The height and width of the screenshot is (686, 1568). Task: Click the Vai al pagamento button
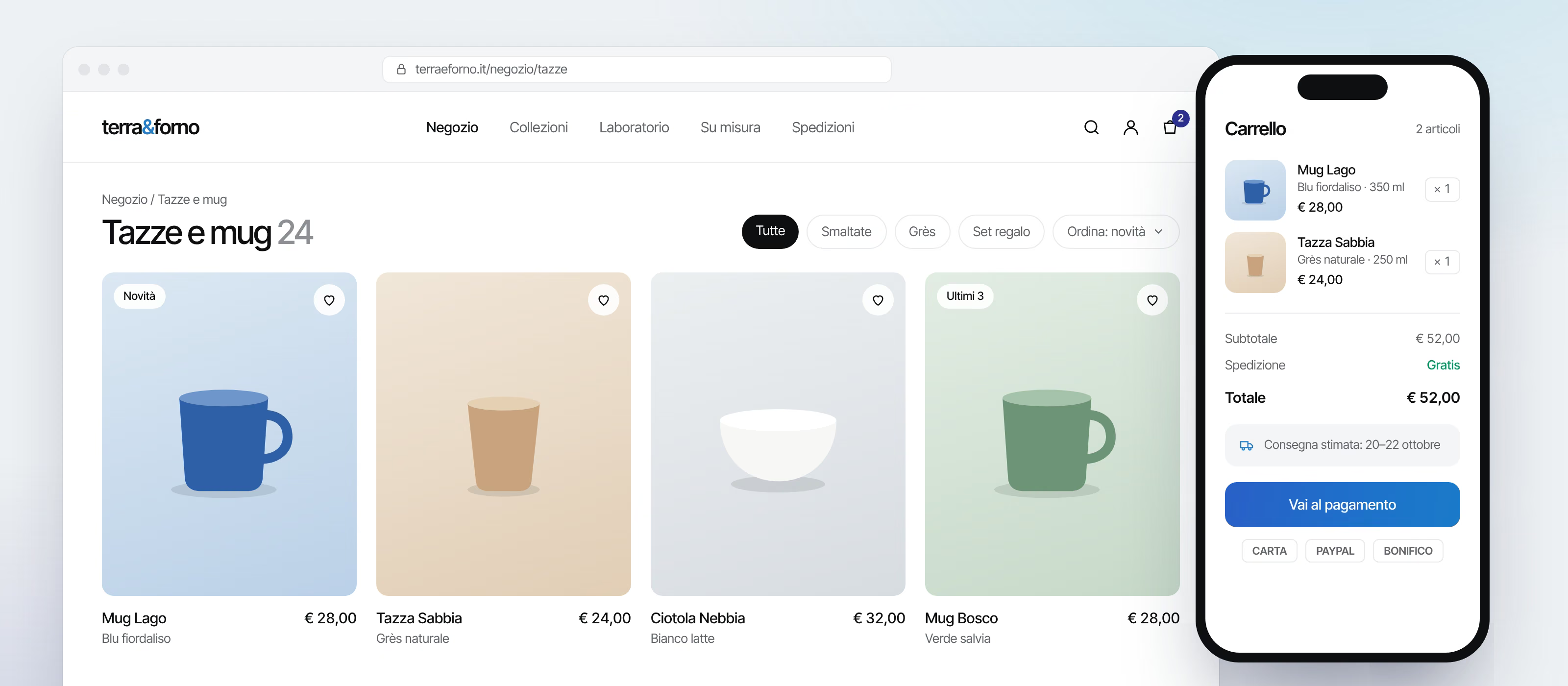1342,505
